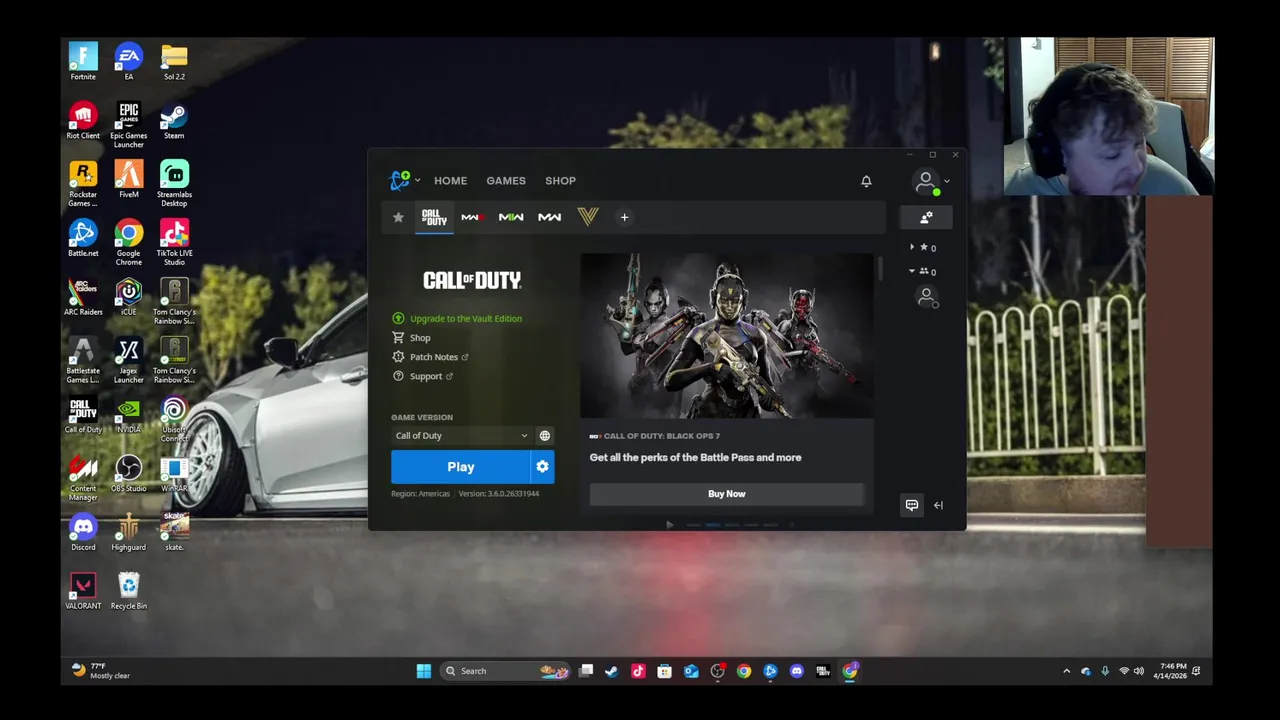Open game settings gear beside Play
This screenshot has height=720, width=1280.
[542, 467]
